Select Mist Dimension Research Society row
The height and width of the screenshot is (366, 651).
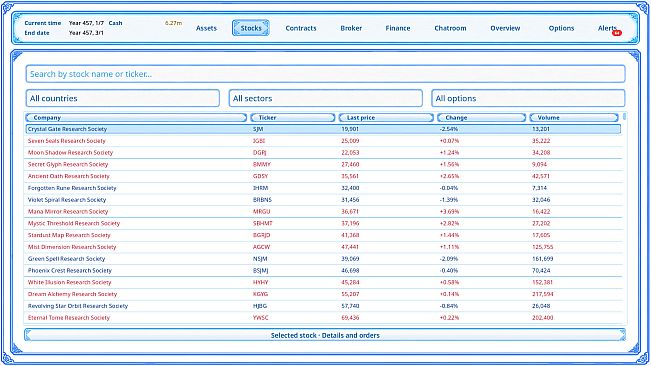pos(323,247)
